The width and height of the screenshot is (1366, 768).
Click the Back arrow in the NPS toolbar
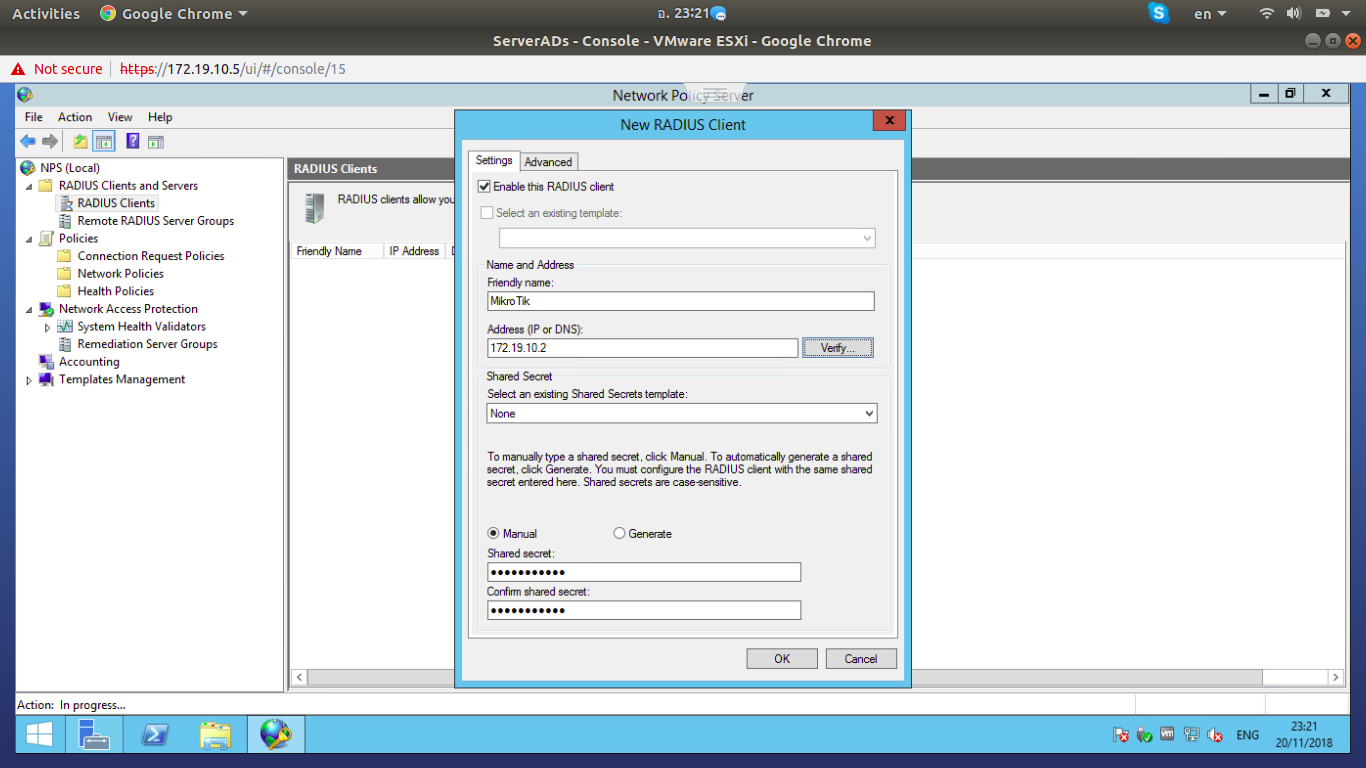point(28,142)
